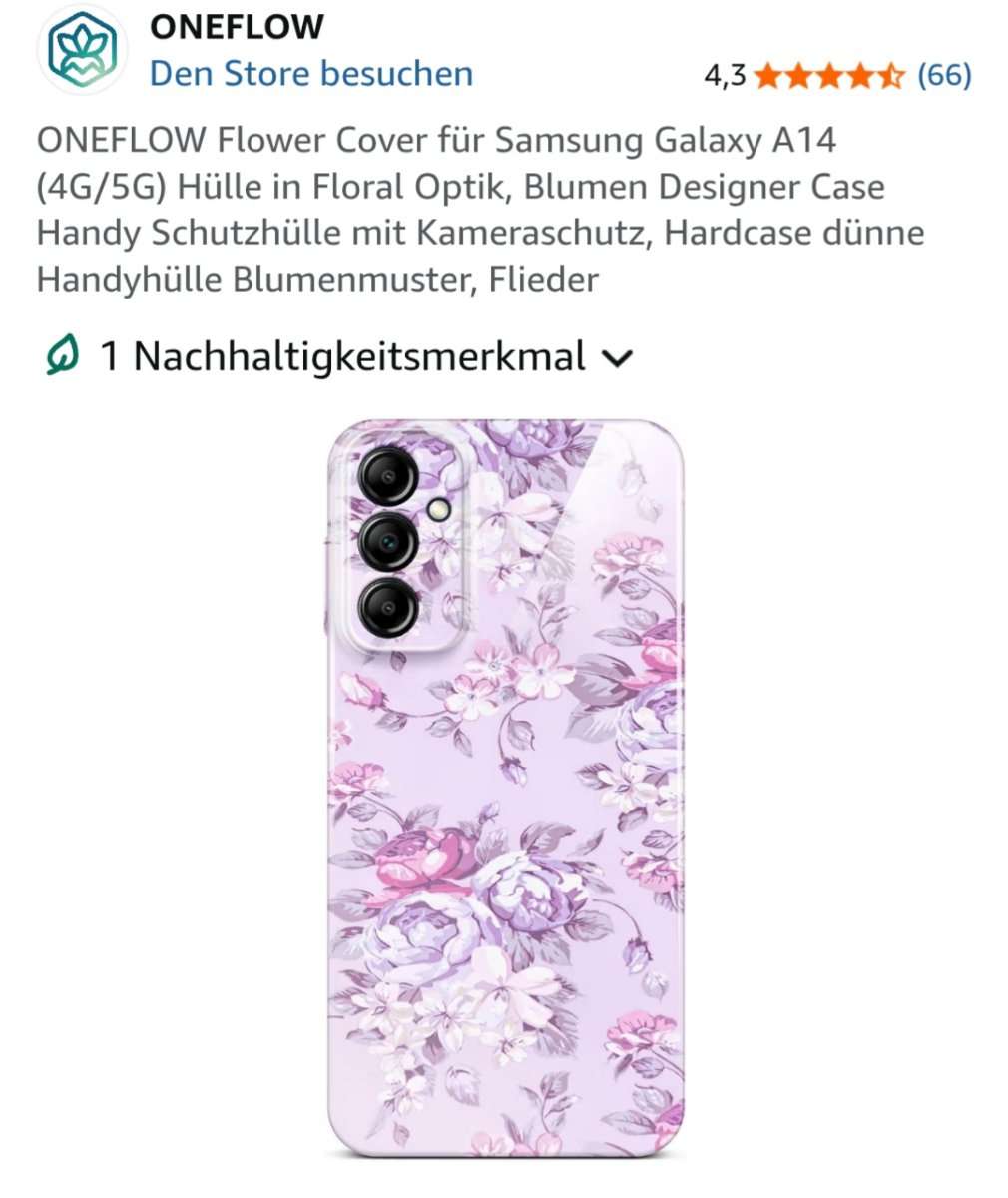Click the middle camera lens on the case
1008x1198 pixels.
tap(387, 542)
